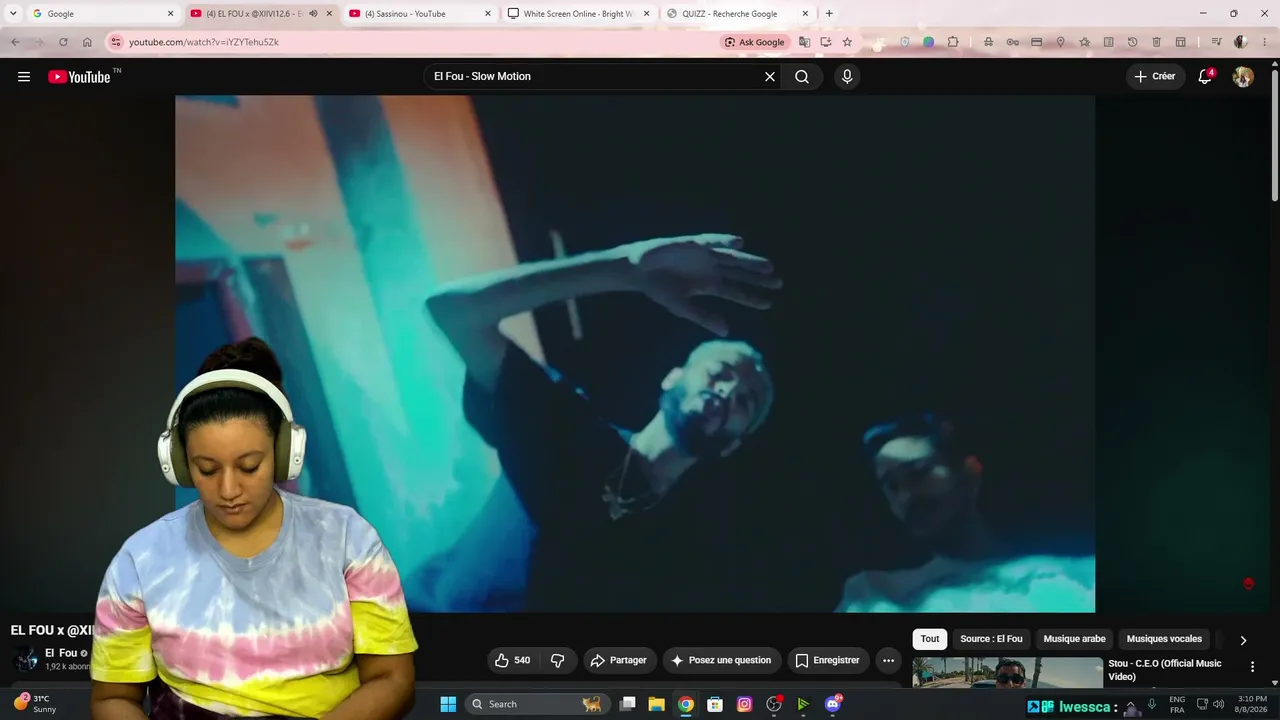Select 'Musique arabe' filter chip
1280x720 pixels.
coord(1074,639)
